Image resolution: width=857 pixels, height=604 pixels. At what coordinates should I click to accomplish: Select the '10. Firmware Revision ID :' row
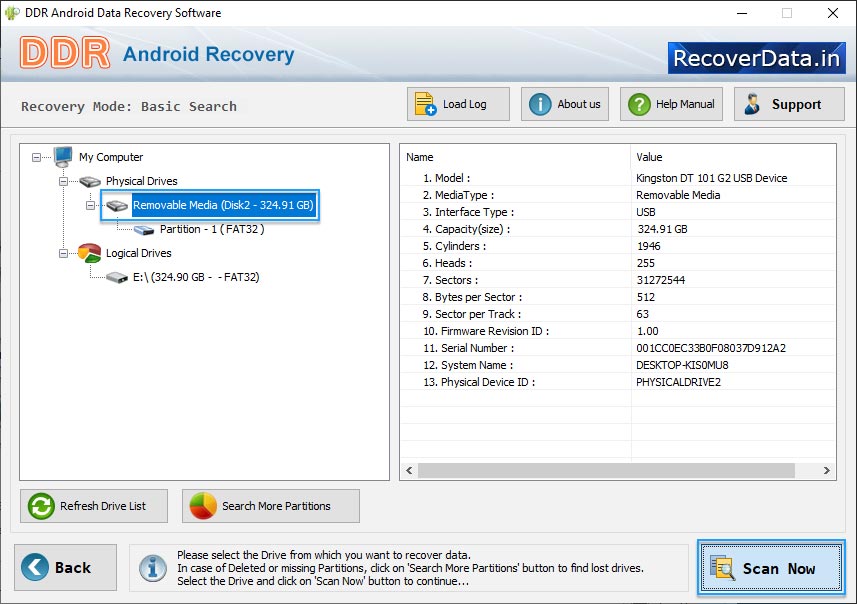[618, 331]
